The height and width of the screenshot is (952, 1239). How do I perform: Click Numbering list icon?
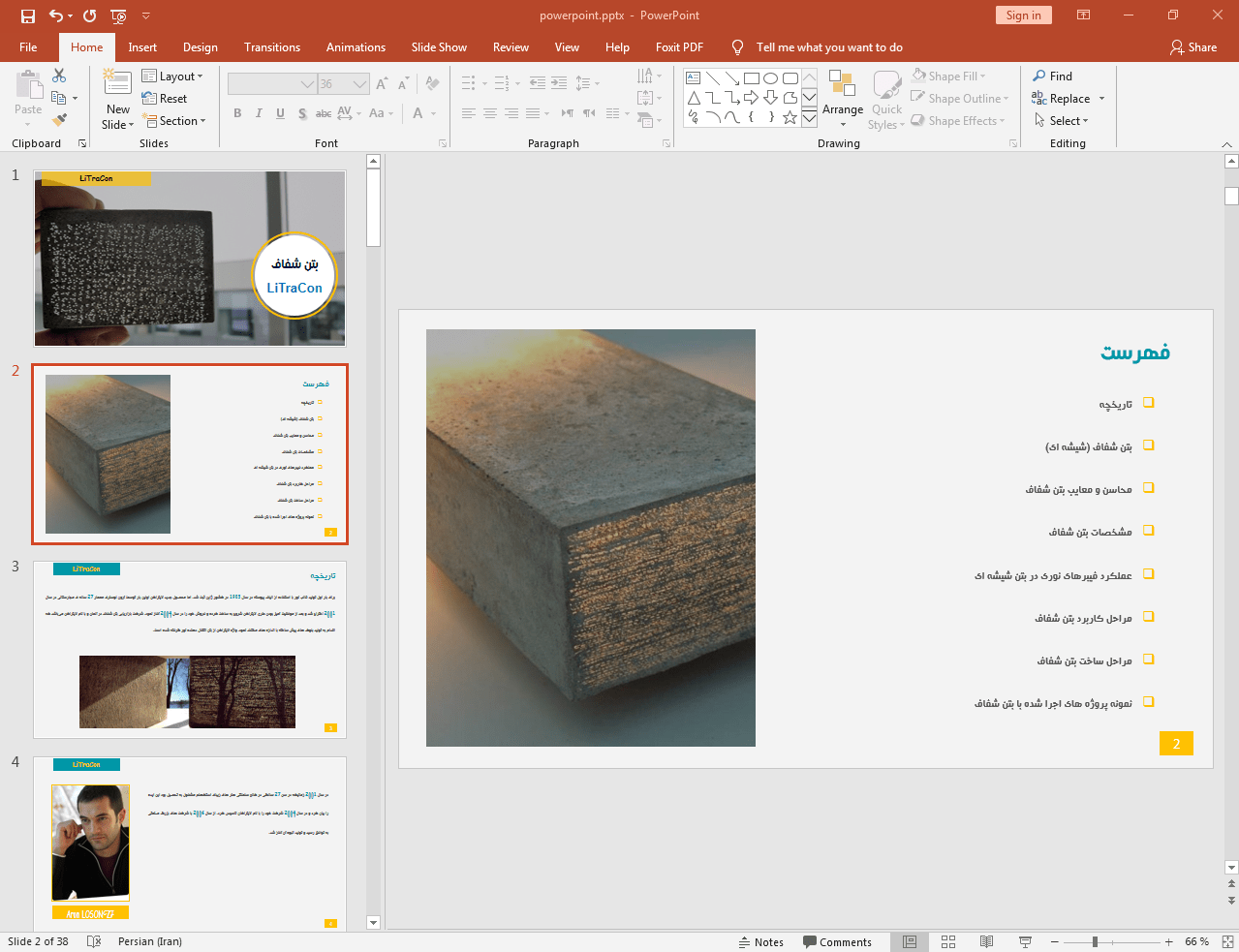click(x=502, y=83)
